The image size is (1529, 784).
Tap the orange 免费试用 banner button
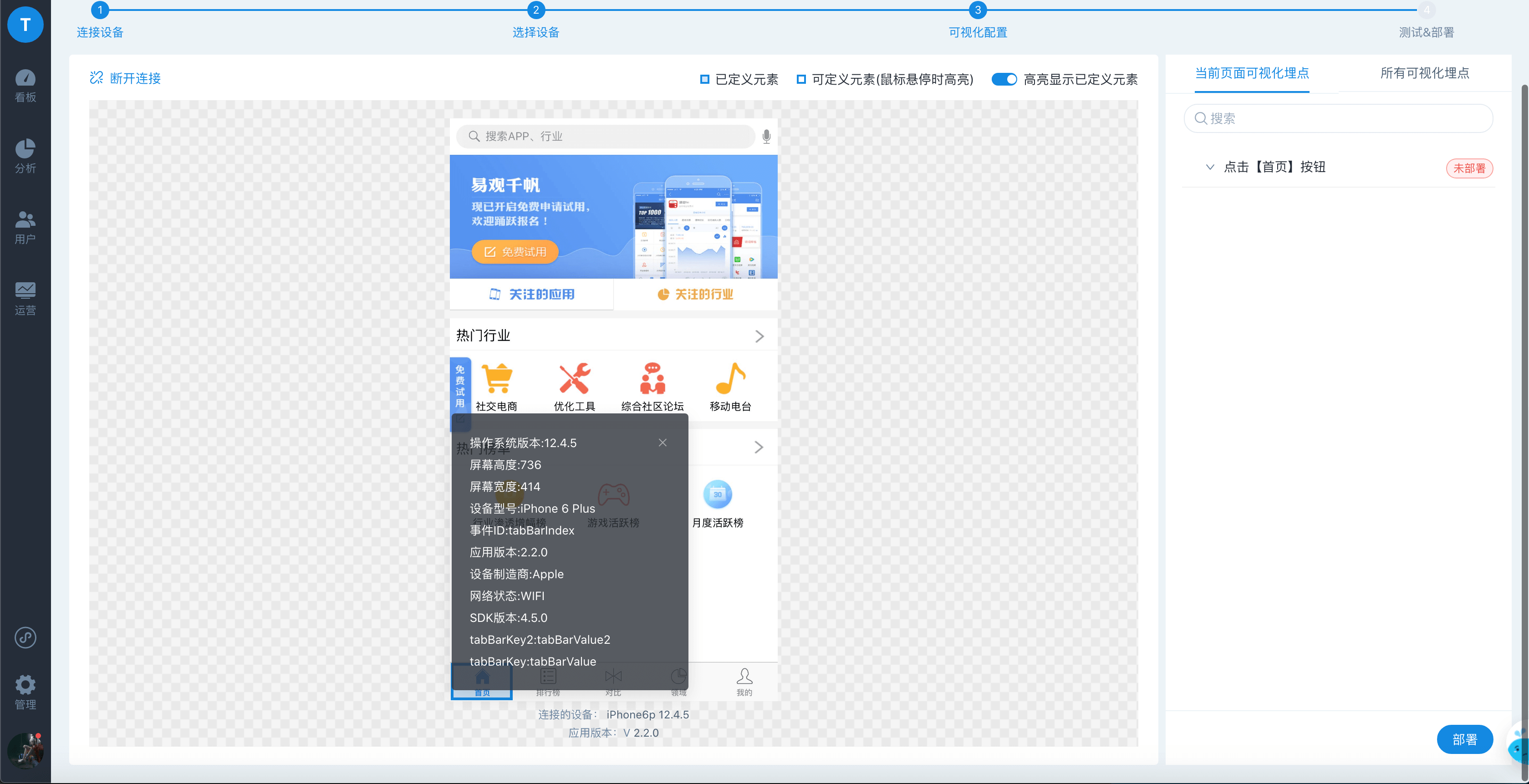click(515, 252)
